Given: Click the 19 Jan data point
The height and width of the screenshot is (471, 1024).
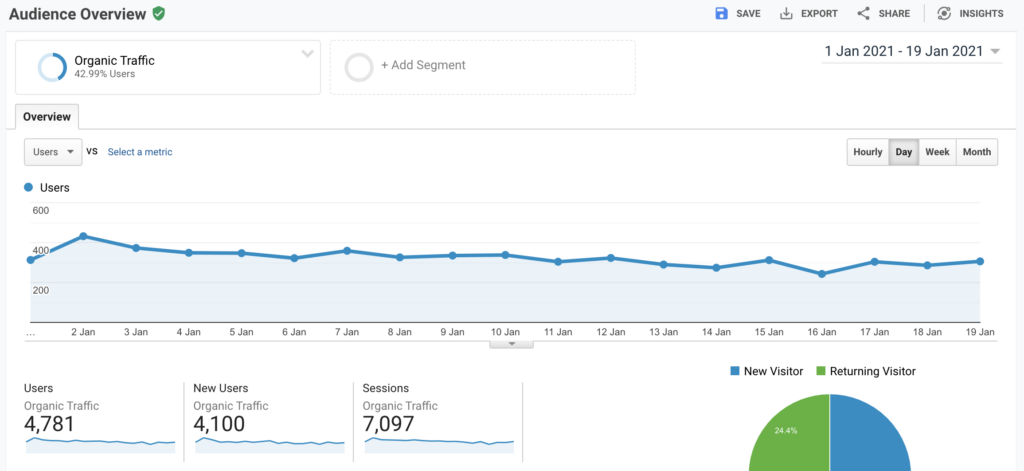Looking at the screenshot, I should coord(980,261).
